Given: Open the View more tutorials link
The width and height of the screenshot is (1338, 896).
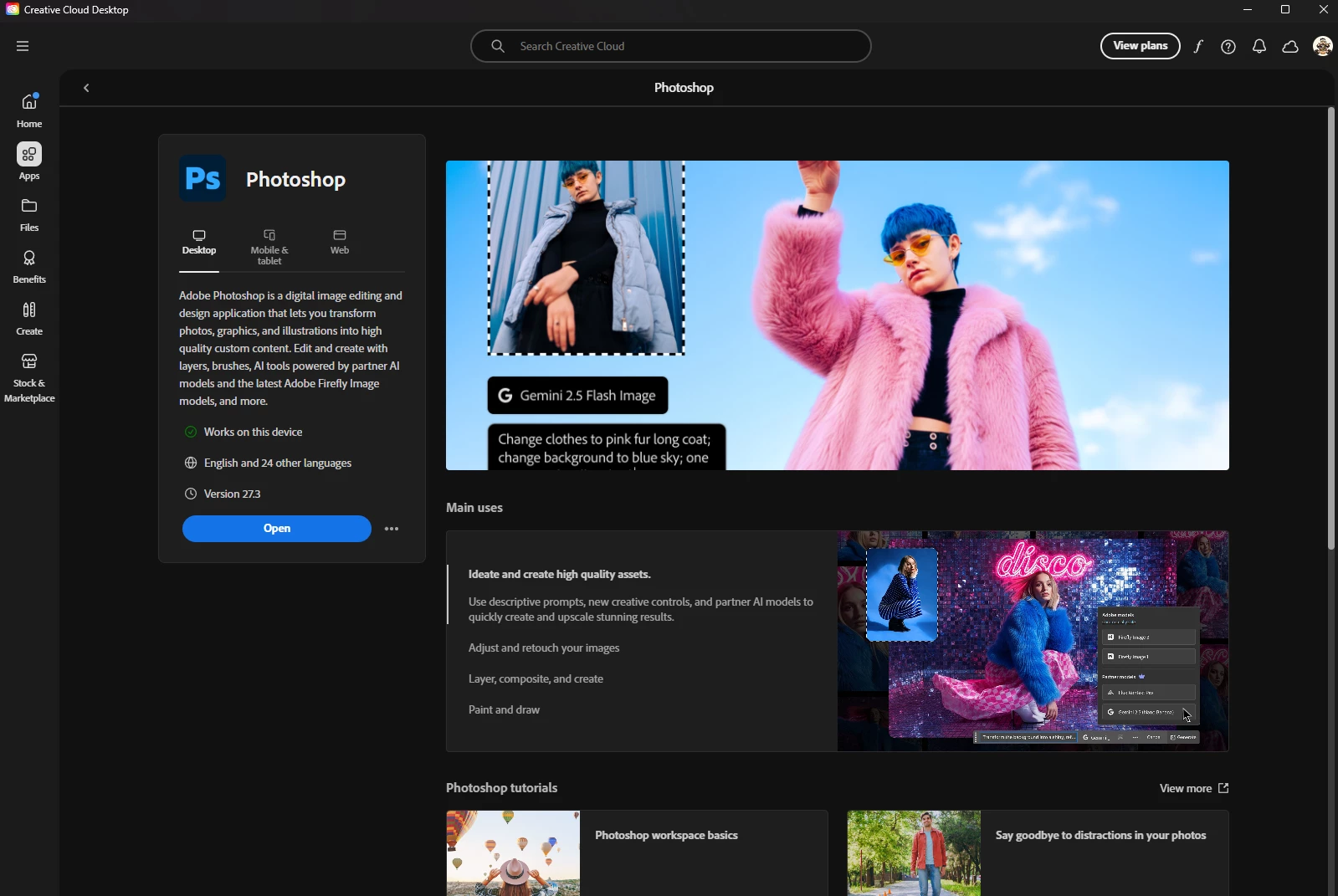Looking at the screenshot, I should tap(1194, 788).
